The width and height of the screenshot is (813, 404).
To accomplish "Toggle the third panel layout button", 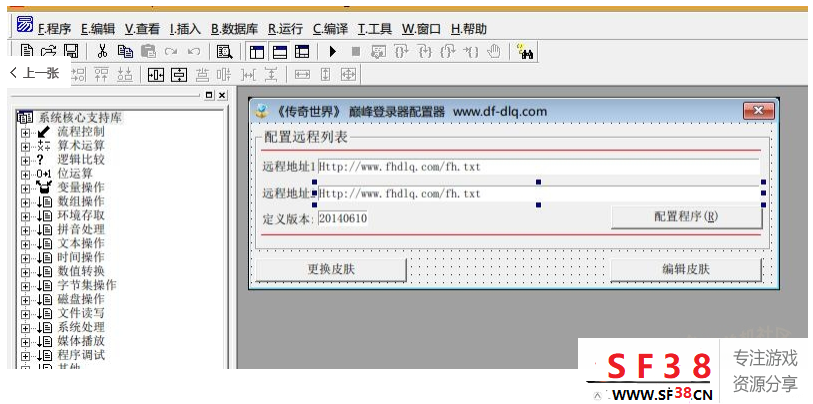I will [302, 52].
